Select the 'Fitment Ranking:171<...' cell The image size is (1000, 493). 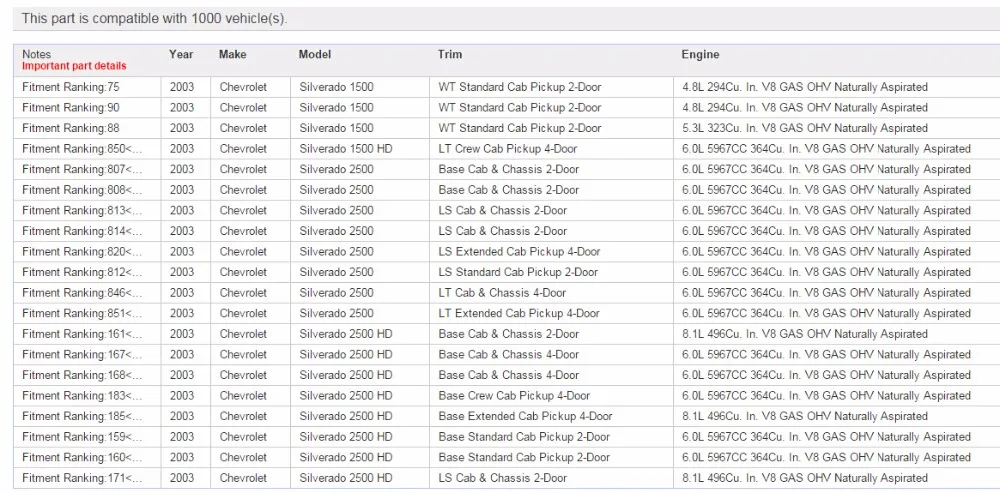87,478
